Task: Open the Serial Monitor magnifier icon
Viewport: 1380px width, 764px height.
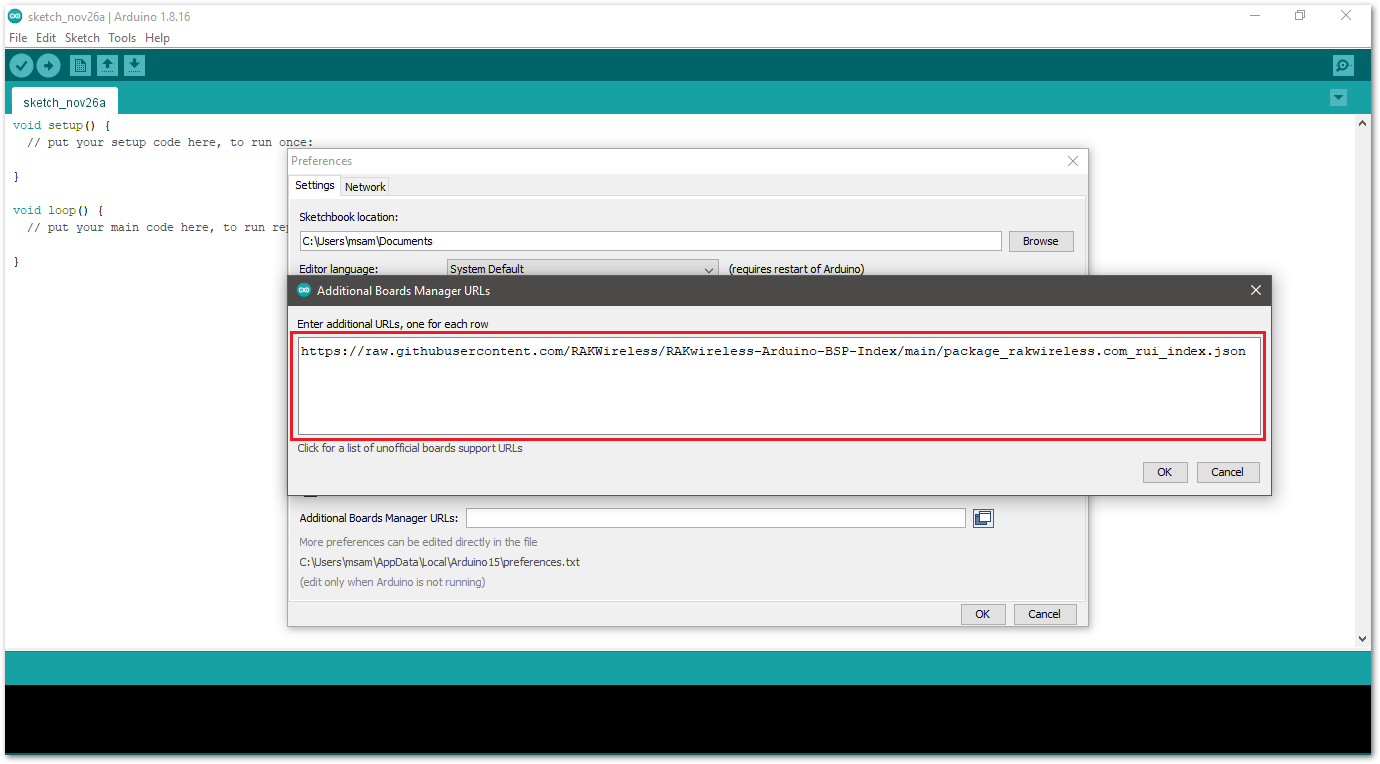Action: pos(1343,66)
